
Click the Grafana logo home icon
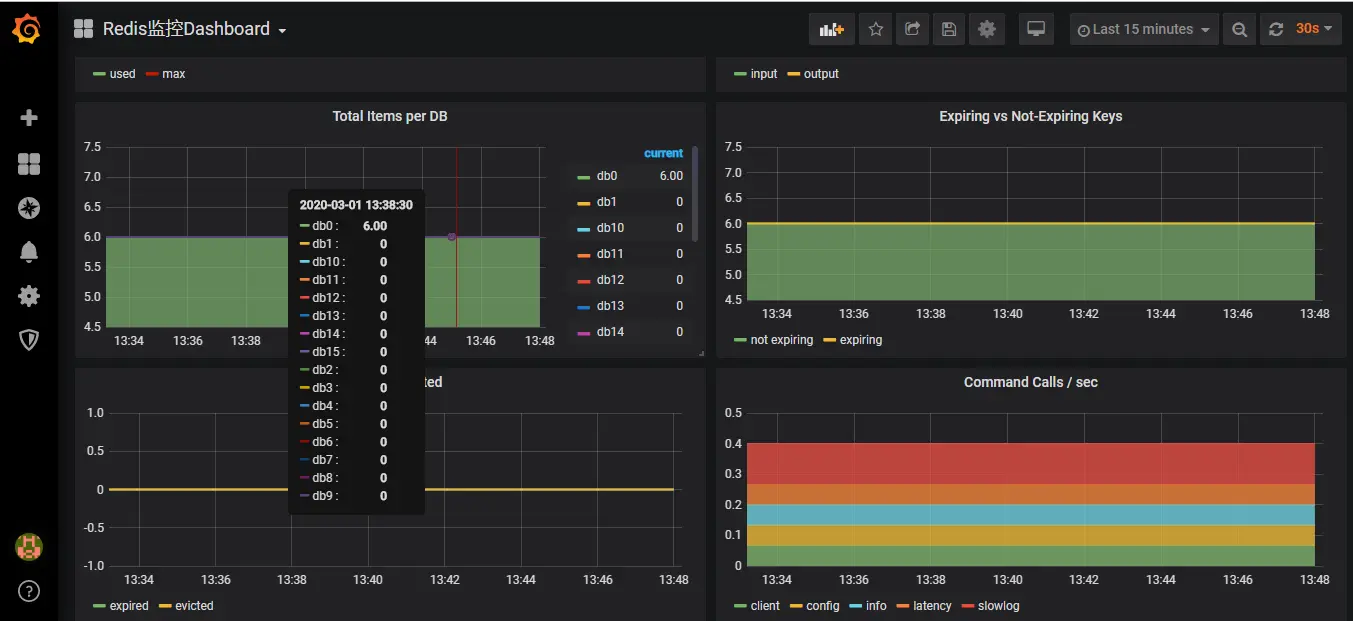(x=28, y=30)
